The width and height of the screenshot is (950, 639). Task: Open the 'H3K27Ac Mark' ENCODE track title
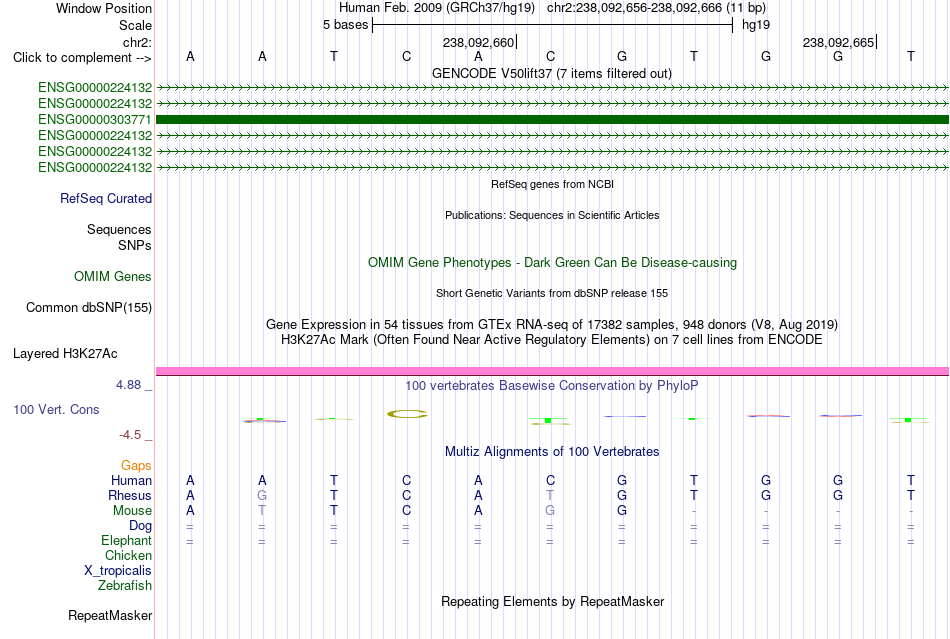552,340
